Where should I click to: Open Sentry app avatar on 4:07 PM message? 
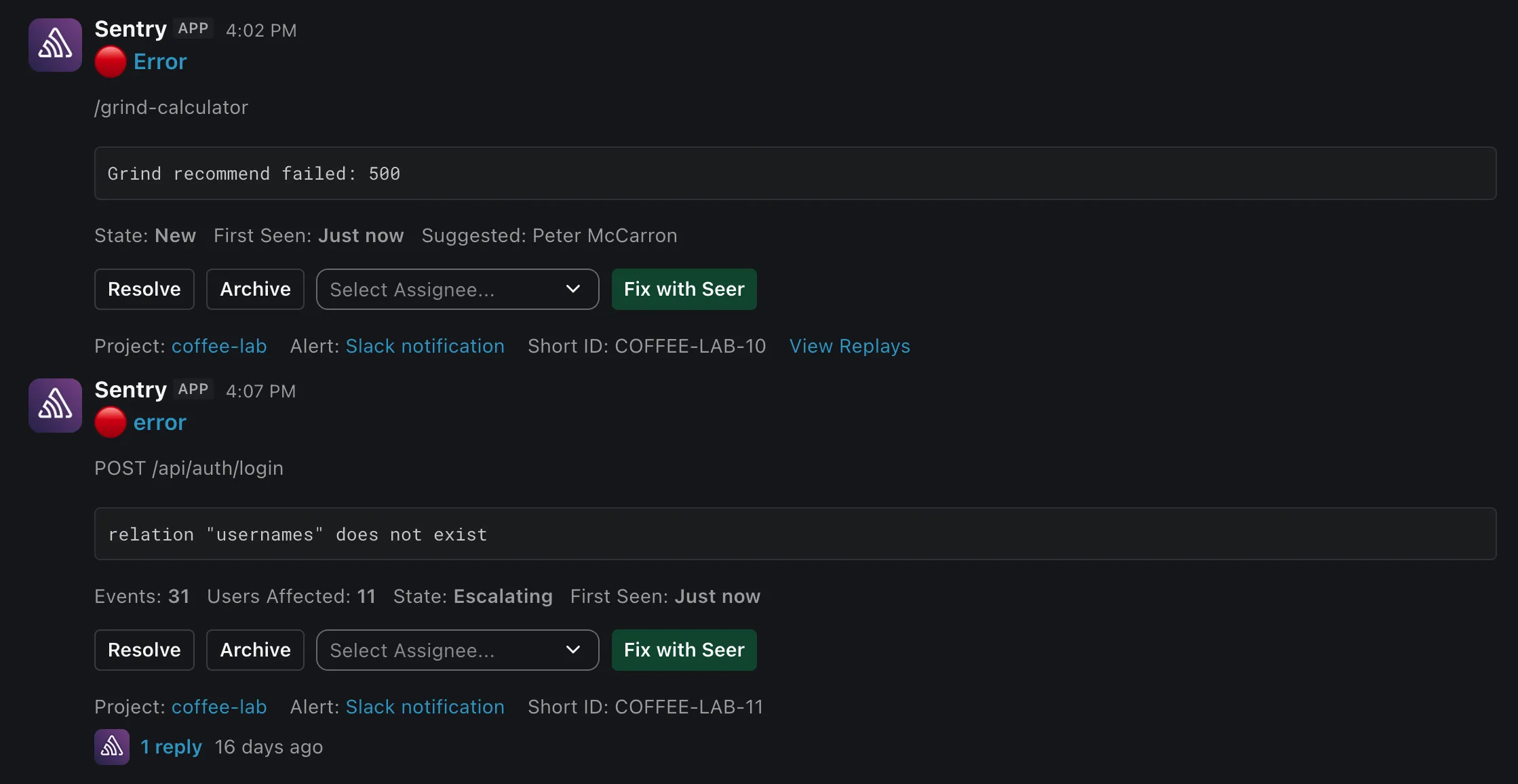[55, 406]
